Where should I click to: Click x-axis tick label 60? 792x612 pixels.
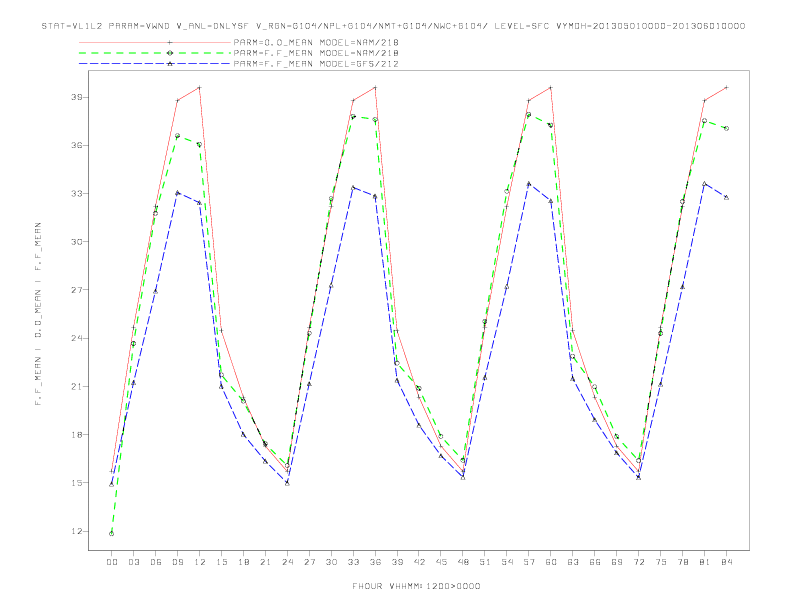551,562
